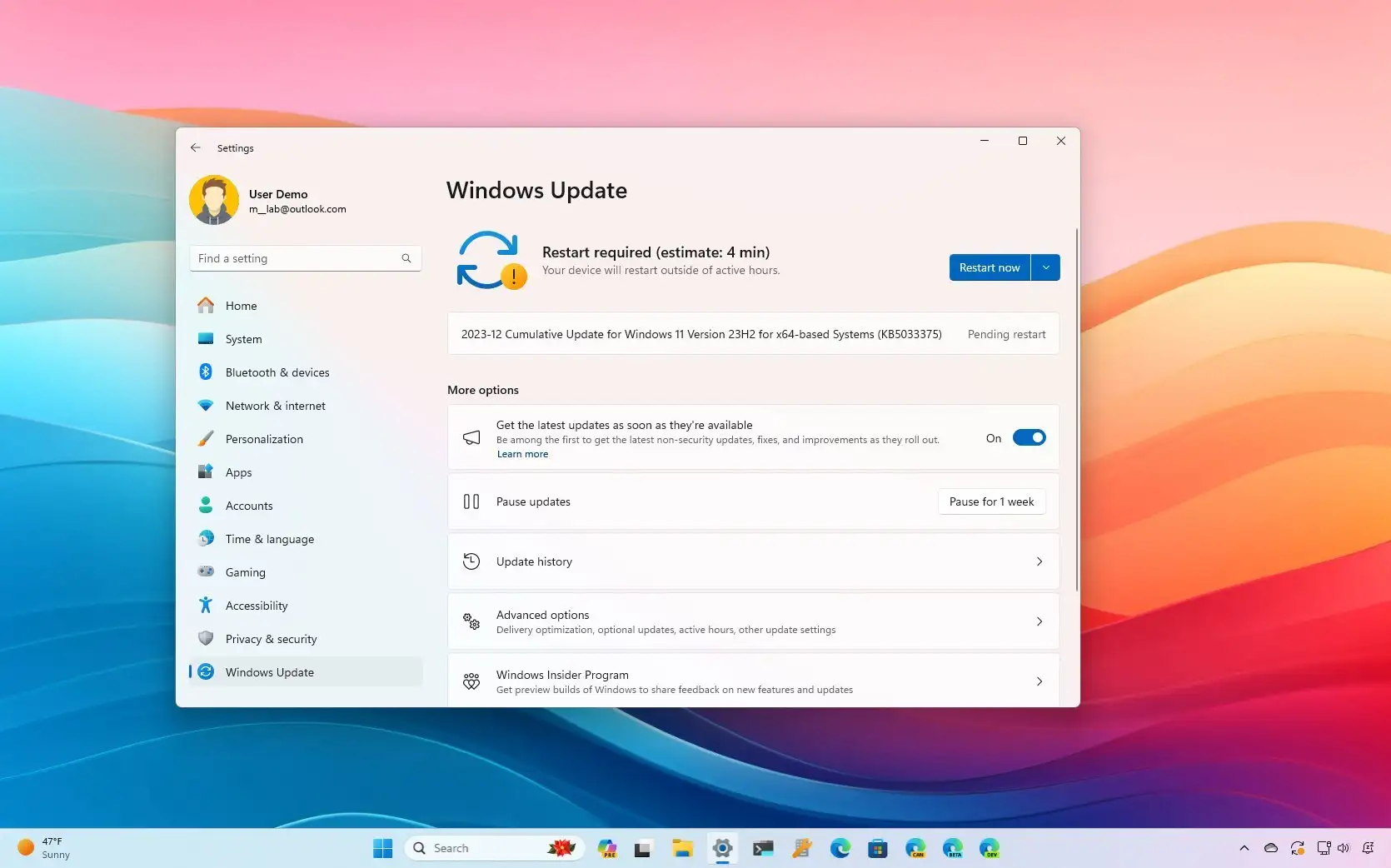Select Privacy & security in sidebar
Viewport: 1391px width, 868px height.
click(x=306, y=639)
